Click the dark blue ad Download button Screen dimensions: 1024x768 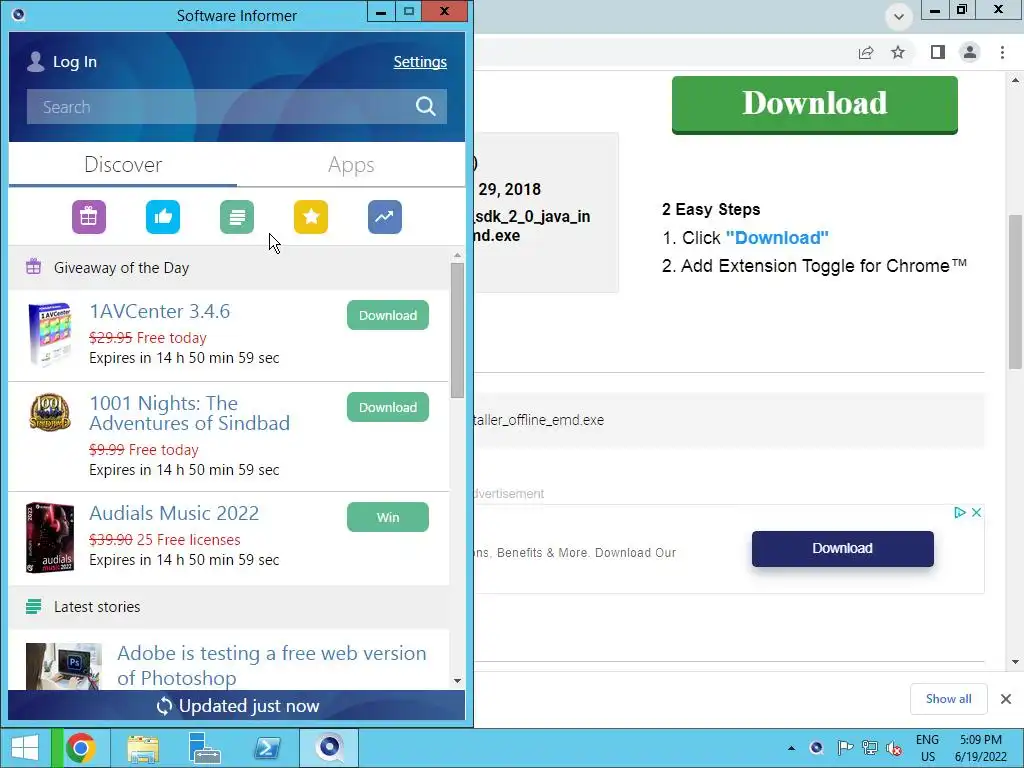click(842, 549)
